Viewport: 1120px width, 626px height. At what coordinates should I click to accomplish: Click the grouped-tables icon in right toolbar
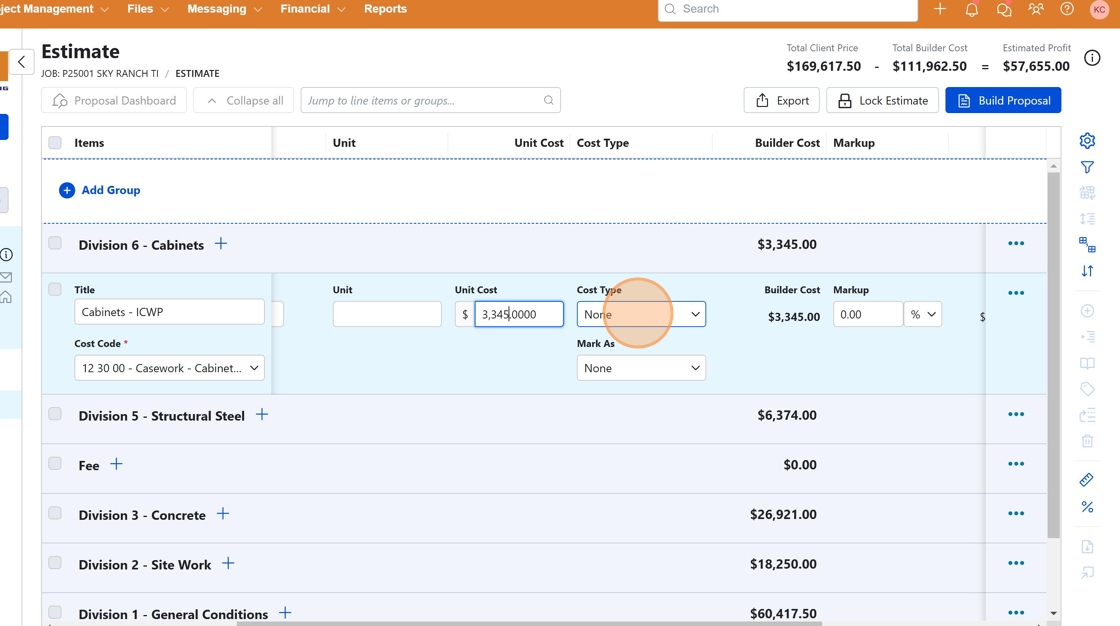click(1087, 245)
